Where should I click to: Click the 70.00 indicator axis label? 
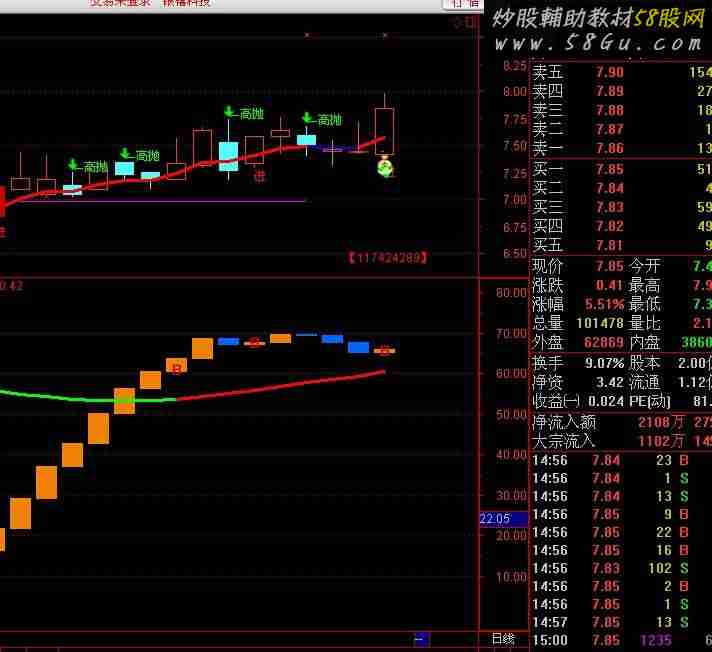(511, 334)
